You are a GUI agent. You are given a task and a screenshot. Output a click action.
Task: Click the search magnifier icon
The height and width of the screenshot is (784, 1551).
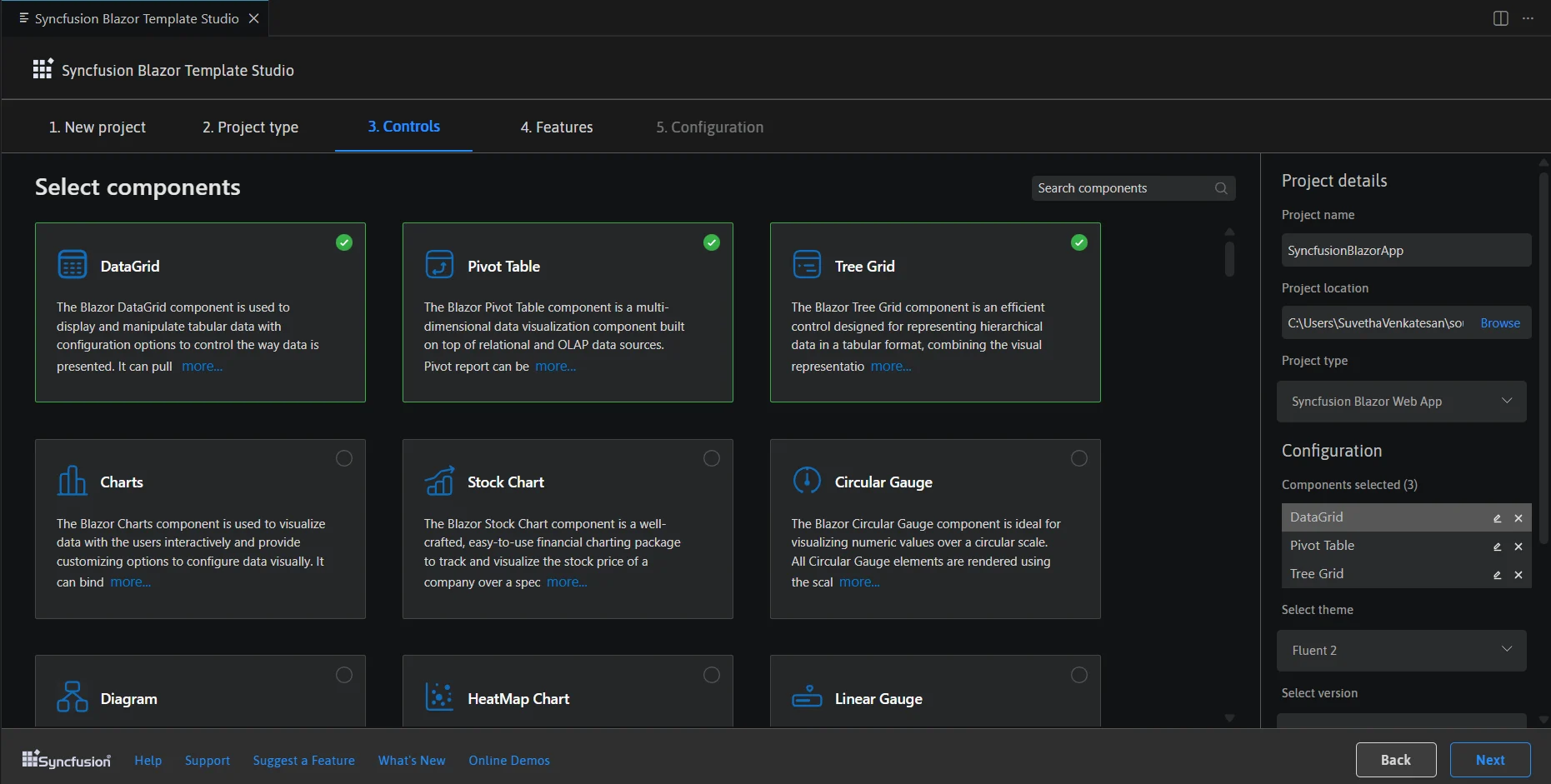pyautogui.click(x=1221, y=188)
